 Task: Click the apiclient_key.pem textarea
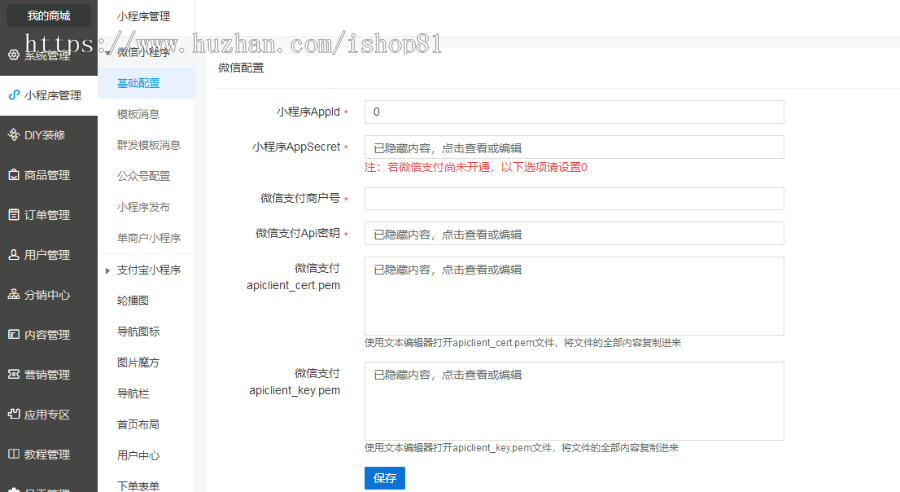pos(574,401)
